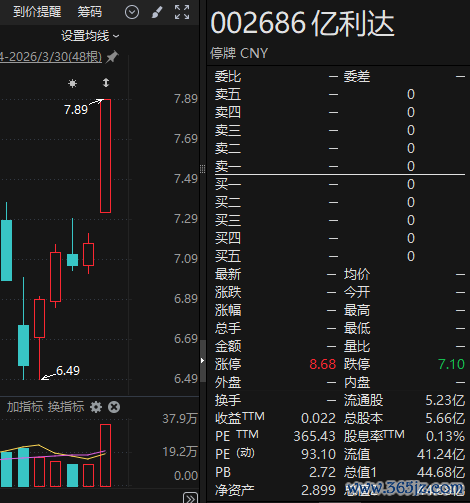Click the fullscreen expand arrows icon
Screen dimensions: 470x503
182,12
